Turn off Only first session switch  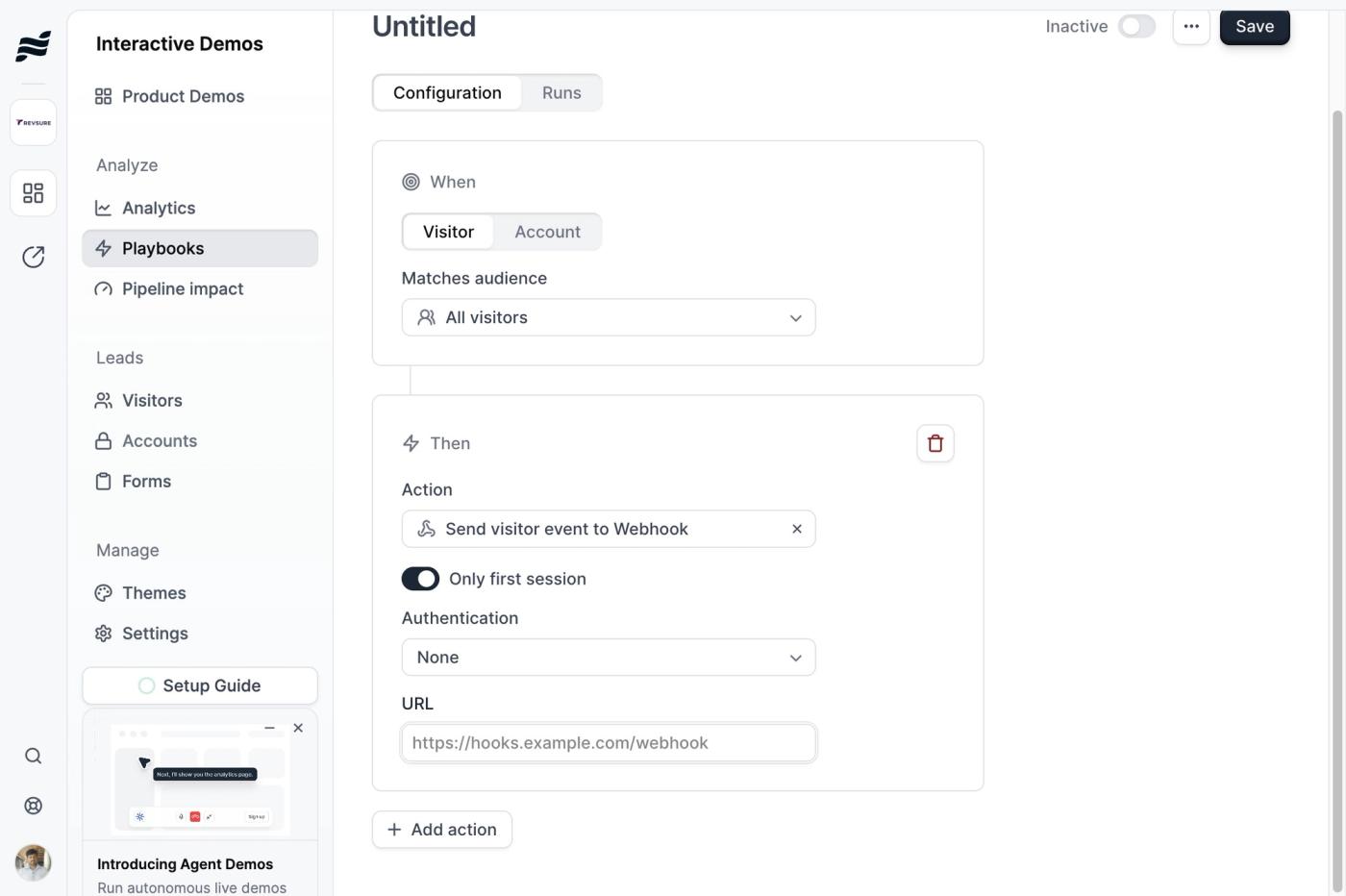(420, 579)
